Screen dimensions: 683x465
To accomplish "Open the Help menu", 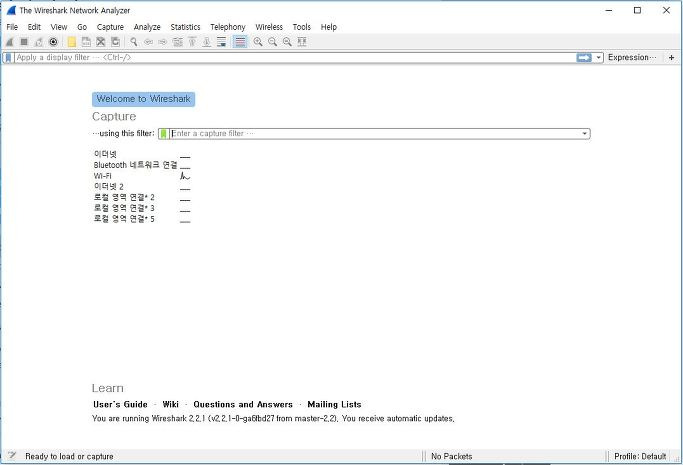I will (329, 27).
